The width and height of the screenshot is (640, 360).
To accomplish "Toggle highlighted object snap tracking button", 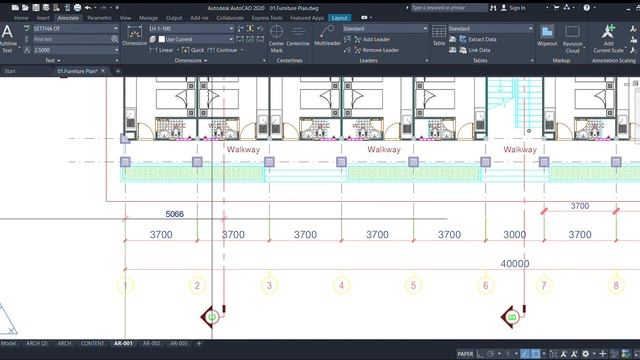I will pos(525,354).
